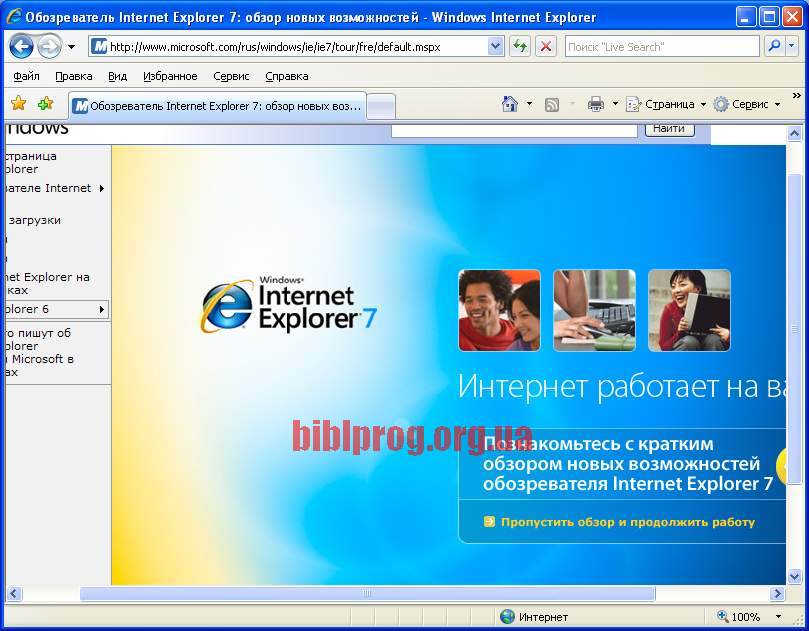This screenshot has height=631, width=809.
Task: Click the RSS feeds icon
Action: pyautogui.click(x=552, y=105)
